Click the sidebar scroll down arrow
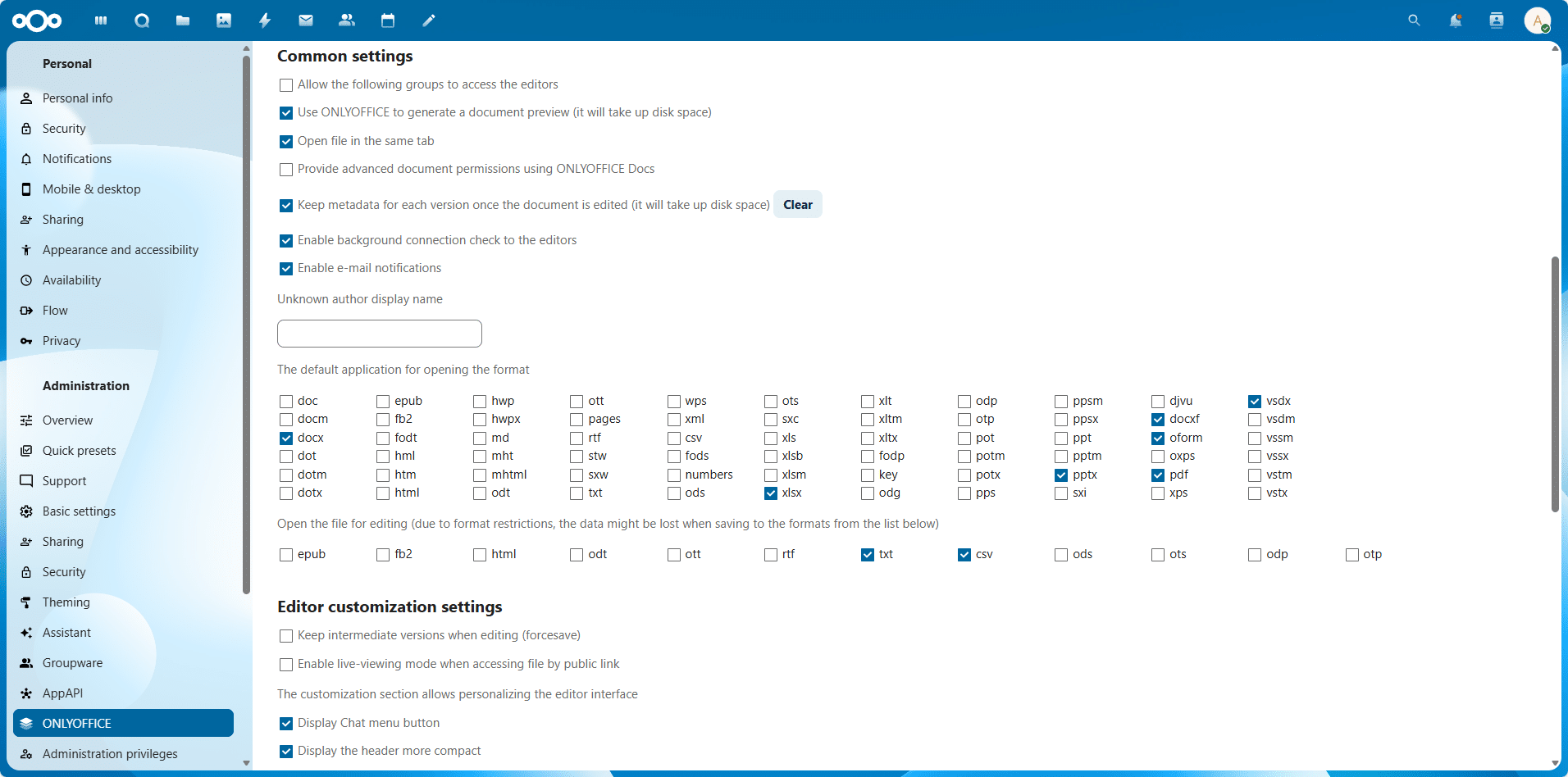Viewport: 1568px width, 777px height. pos(246,763)
